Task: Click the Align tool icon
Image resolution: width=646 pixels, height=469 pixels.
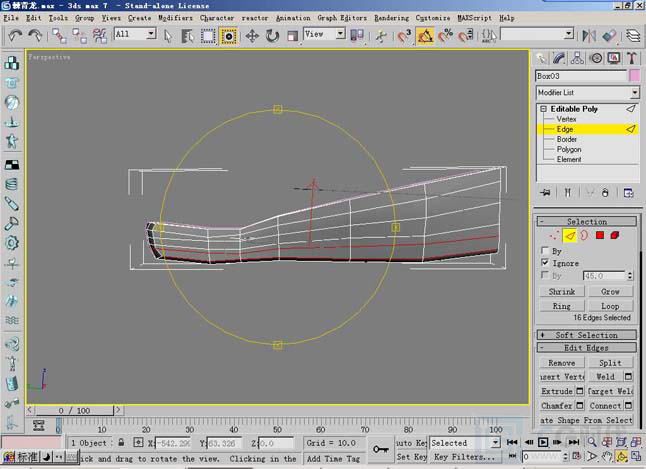Action: tap(609, 36)
